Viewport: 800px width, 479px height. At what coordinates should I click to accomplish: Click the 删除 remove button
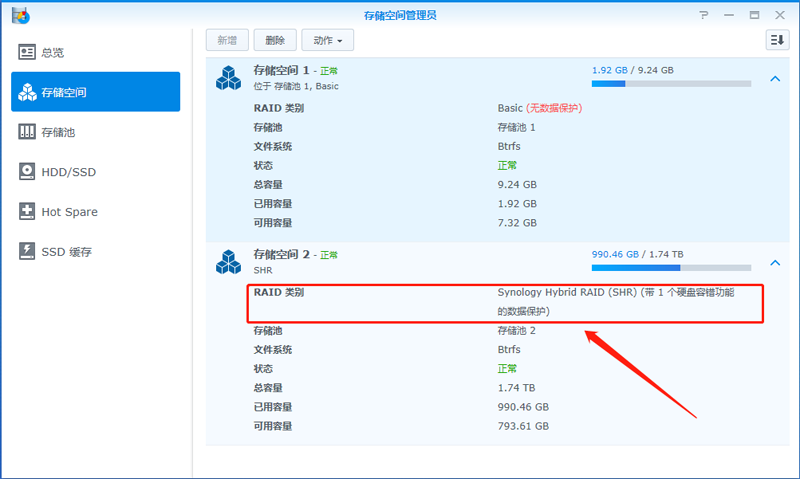(x=275, y=40)
